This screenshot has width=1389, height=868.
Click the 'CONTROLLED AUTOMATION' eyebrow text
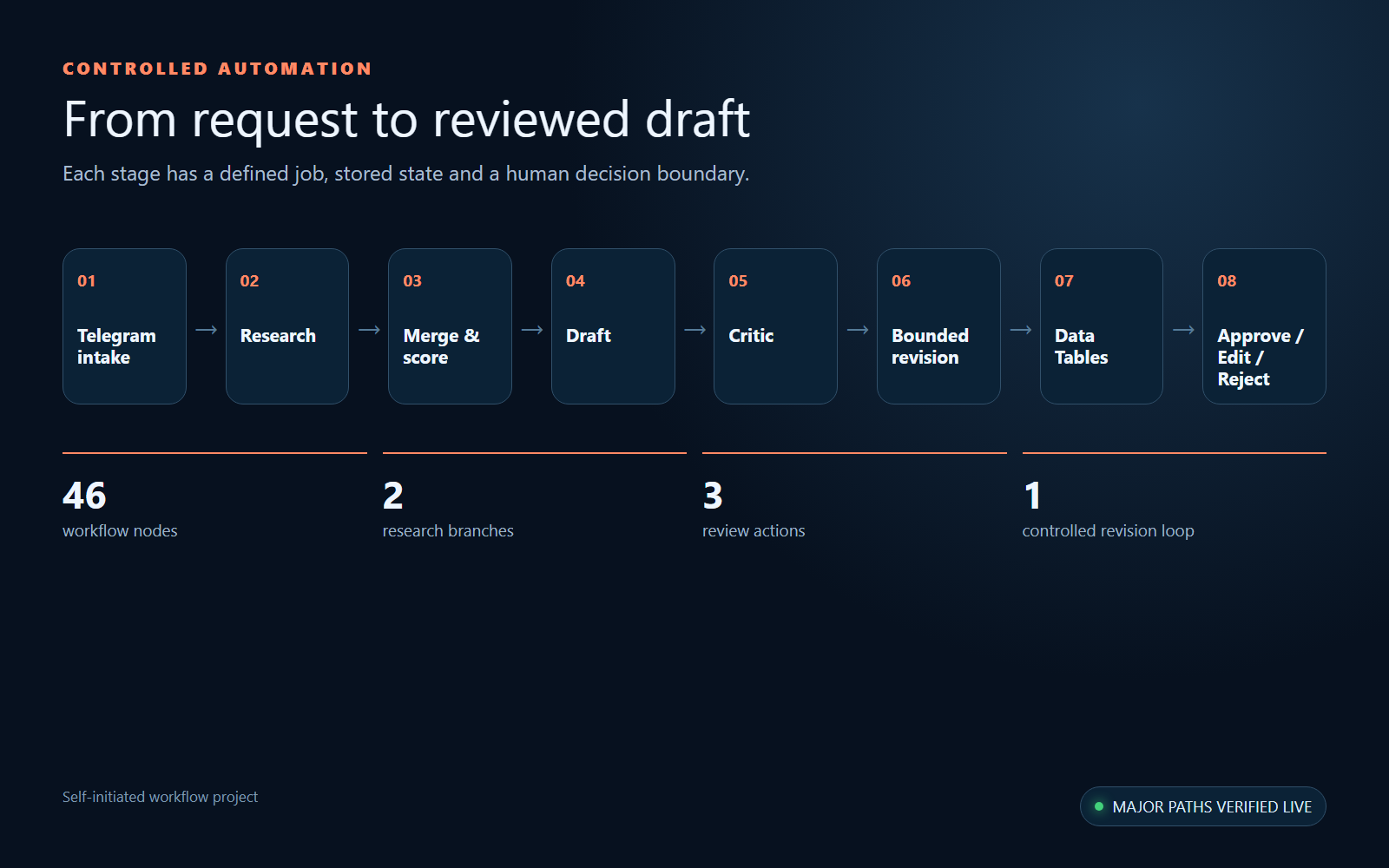[x=217, y=69]
